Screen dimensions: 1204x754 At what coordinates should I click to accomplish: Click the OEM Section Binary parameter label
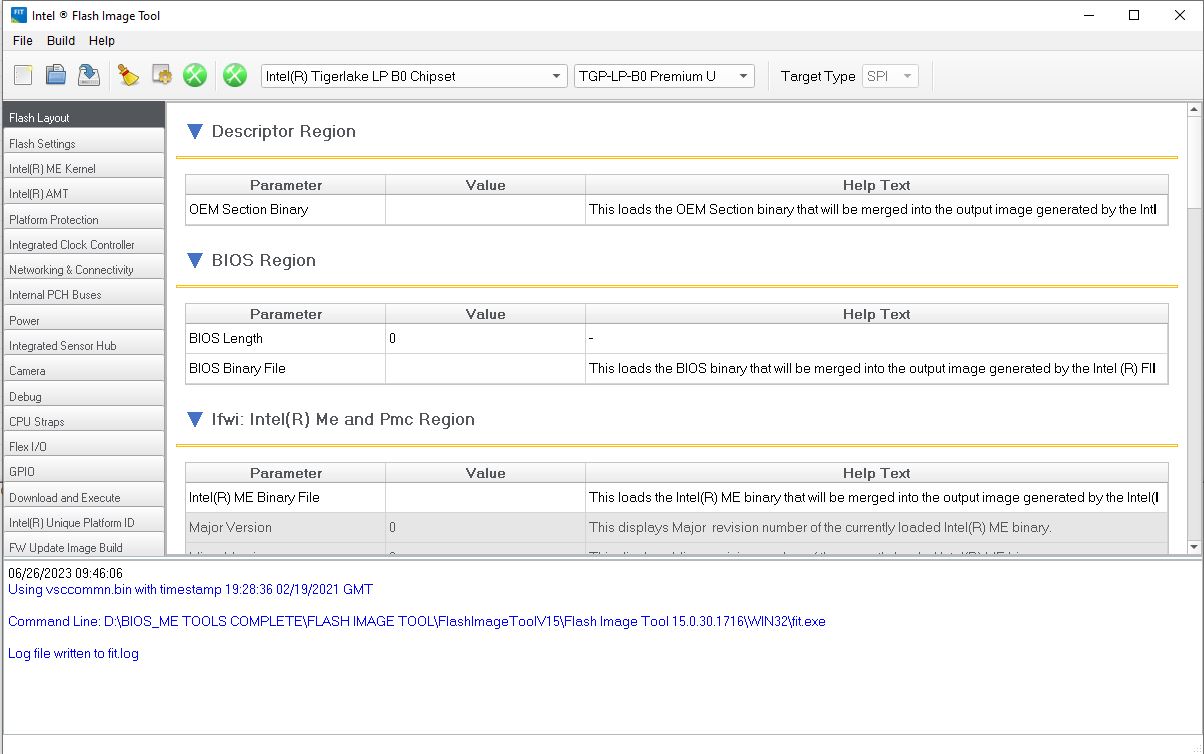pyautogui.click(x=249, y=210)
